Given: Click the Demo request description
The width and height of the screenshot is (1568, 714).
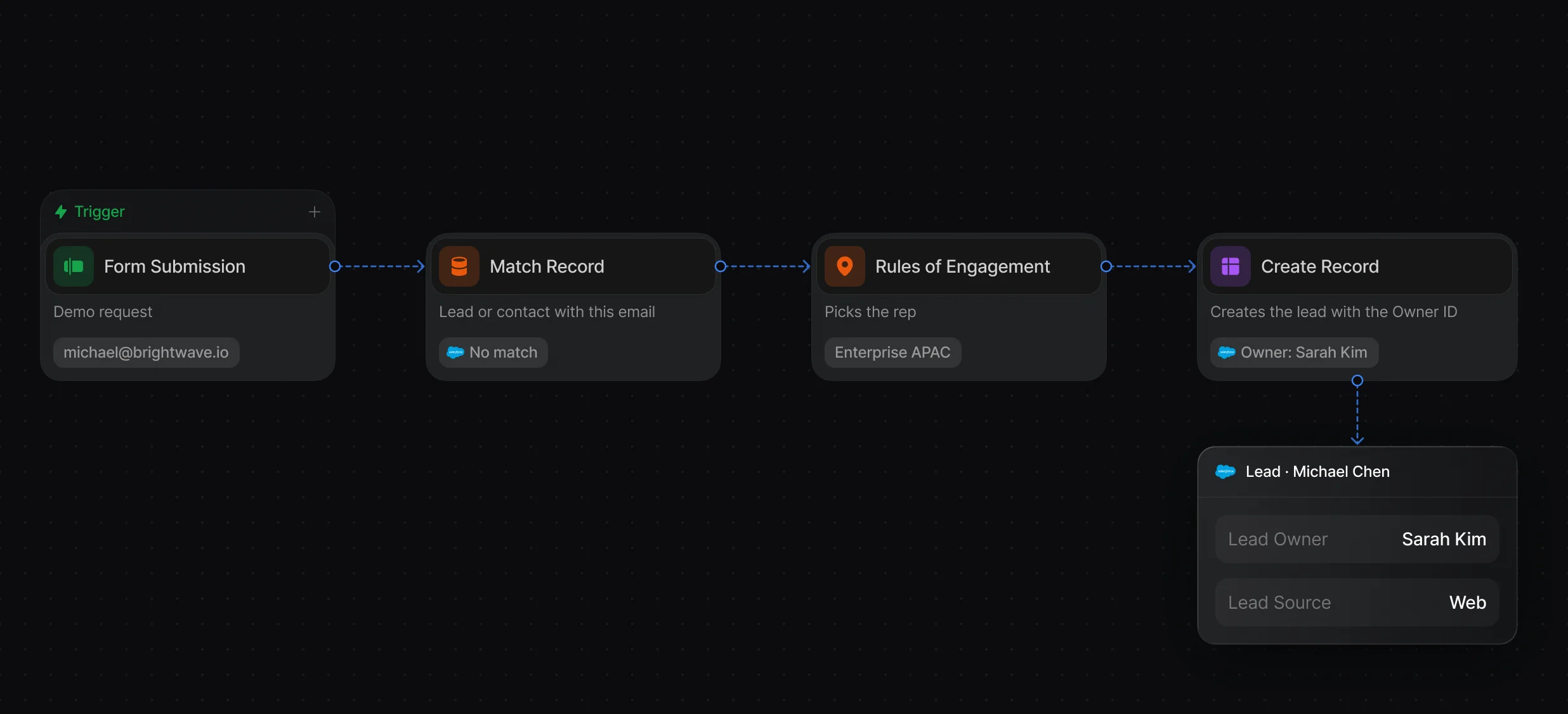Looking at the screenshot, I should click(x=103, y=312).
